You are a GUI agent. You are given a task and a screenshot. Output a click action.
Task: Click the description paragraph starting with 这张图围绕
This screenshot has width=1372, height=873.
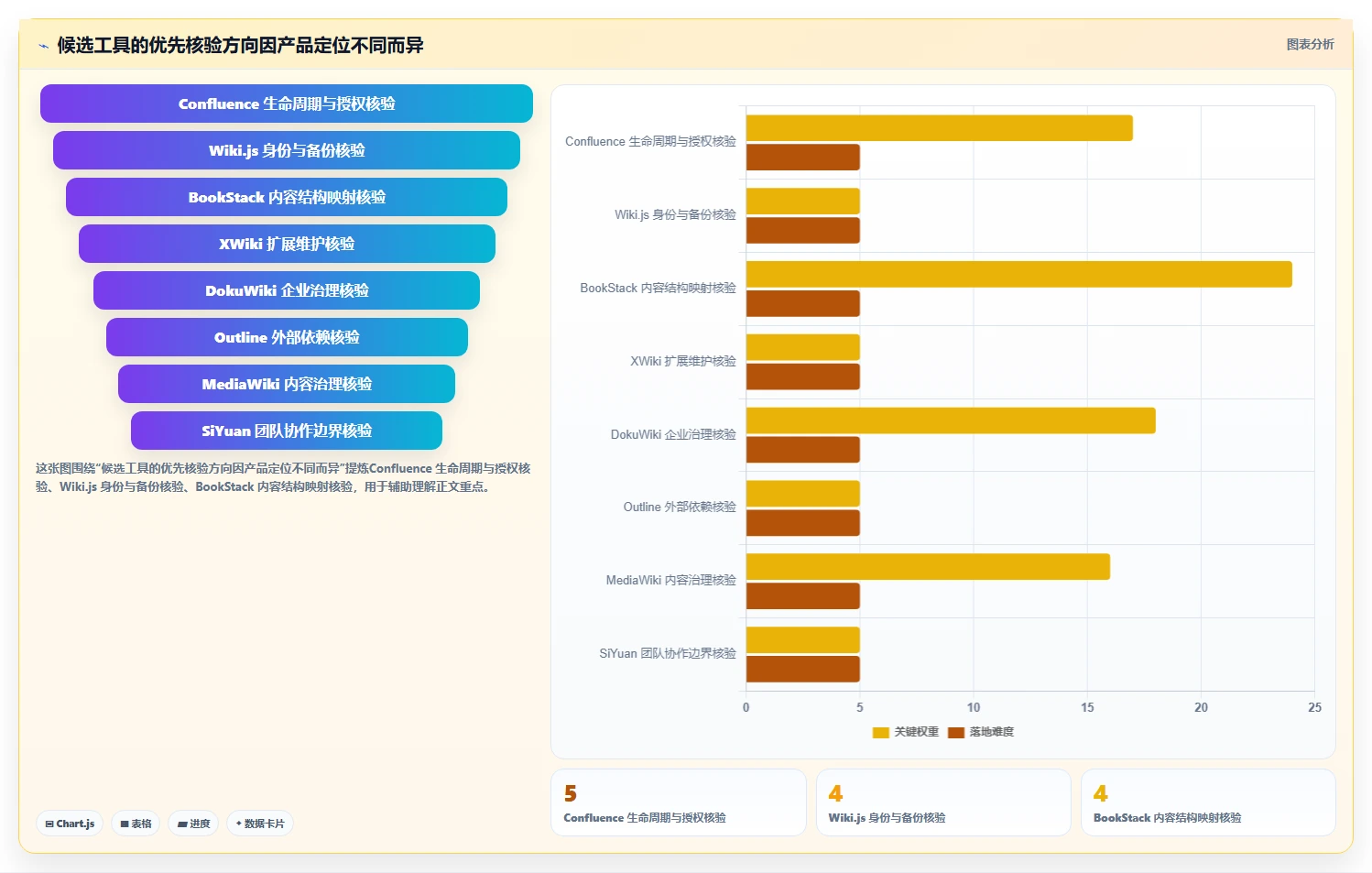point(283,477)
